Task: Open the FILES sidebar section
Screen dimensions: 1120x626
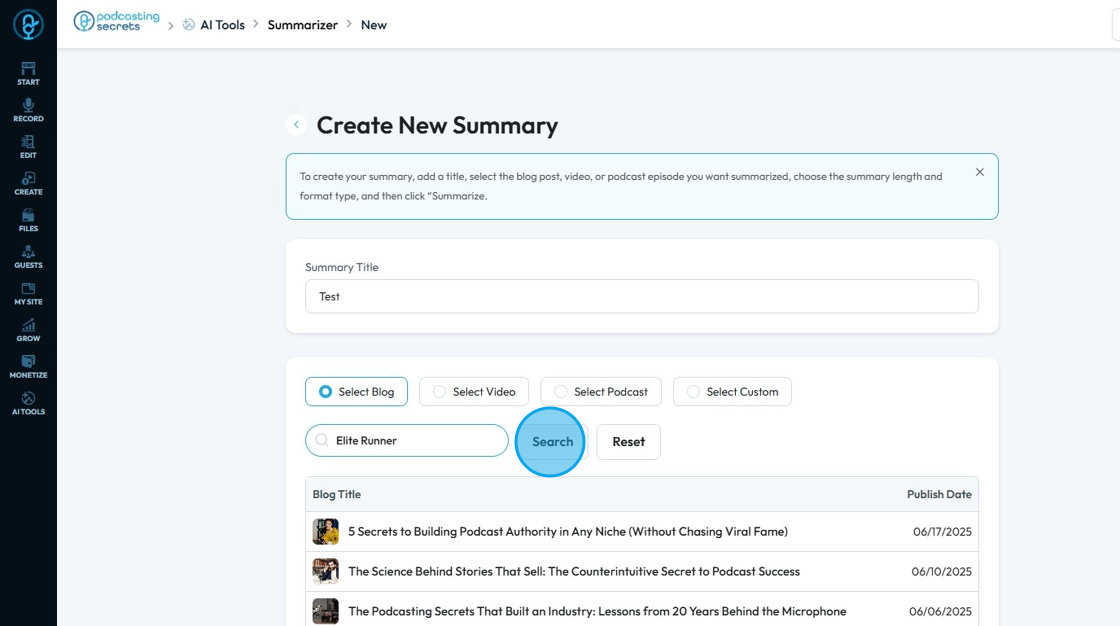Action: (x=28, y=220)
